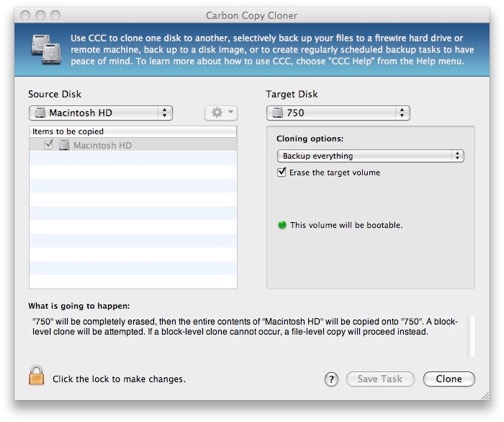Click the window resize grip corner

click(485, 395)
